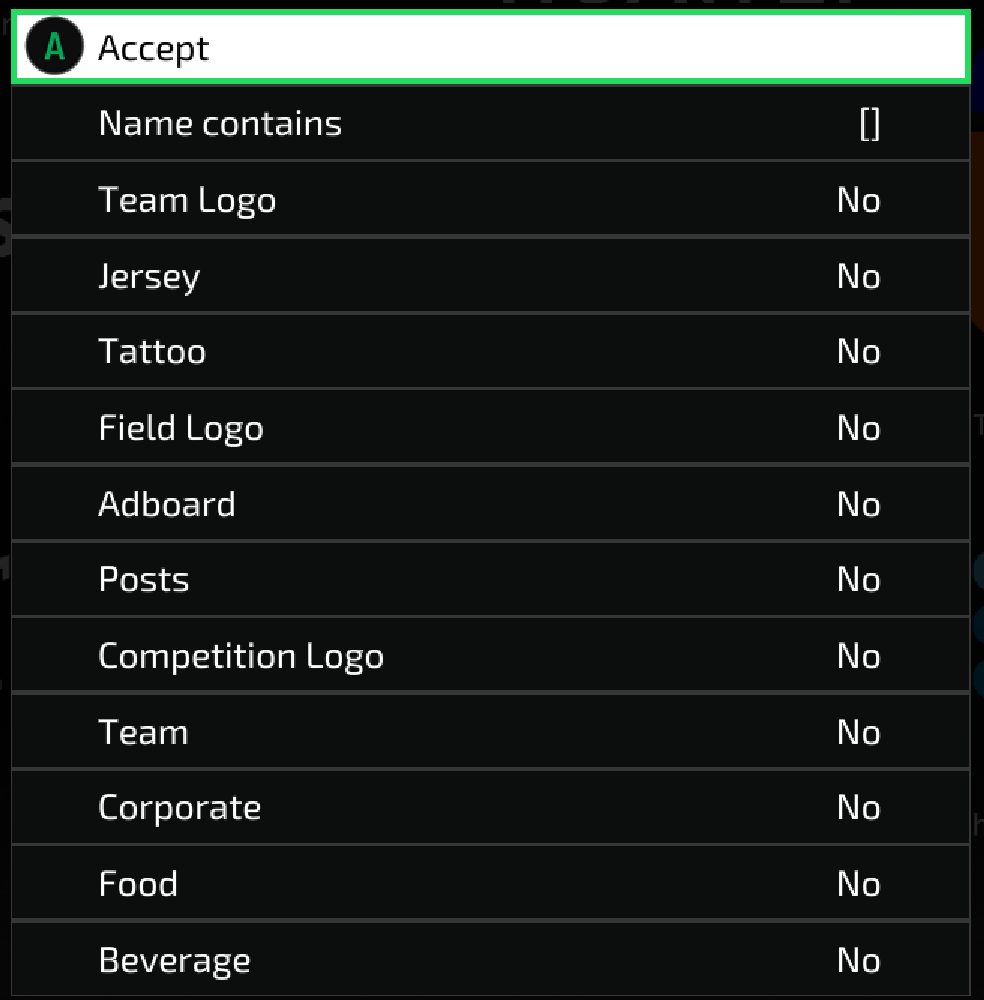Edit the empty brackets value for Name contains
The height and width of the screenshot is (1000, 984).
pos(869,124)
